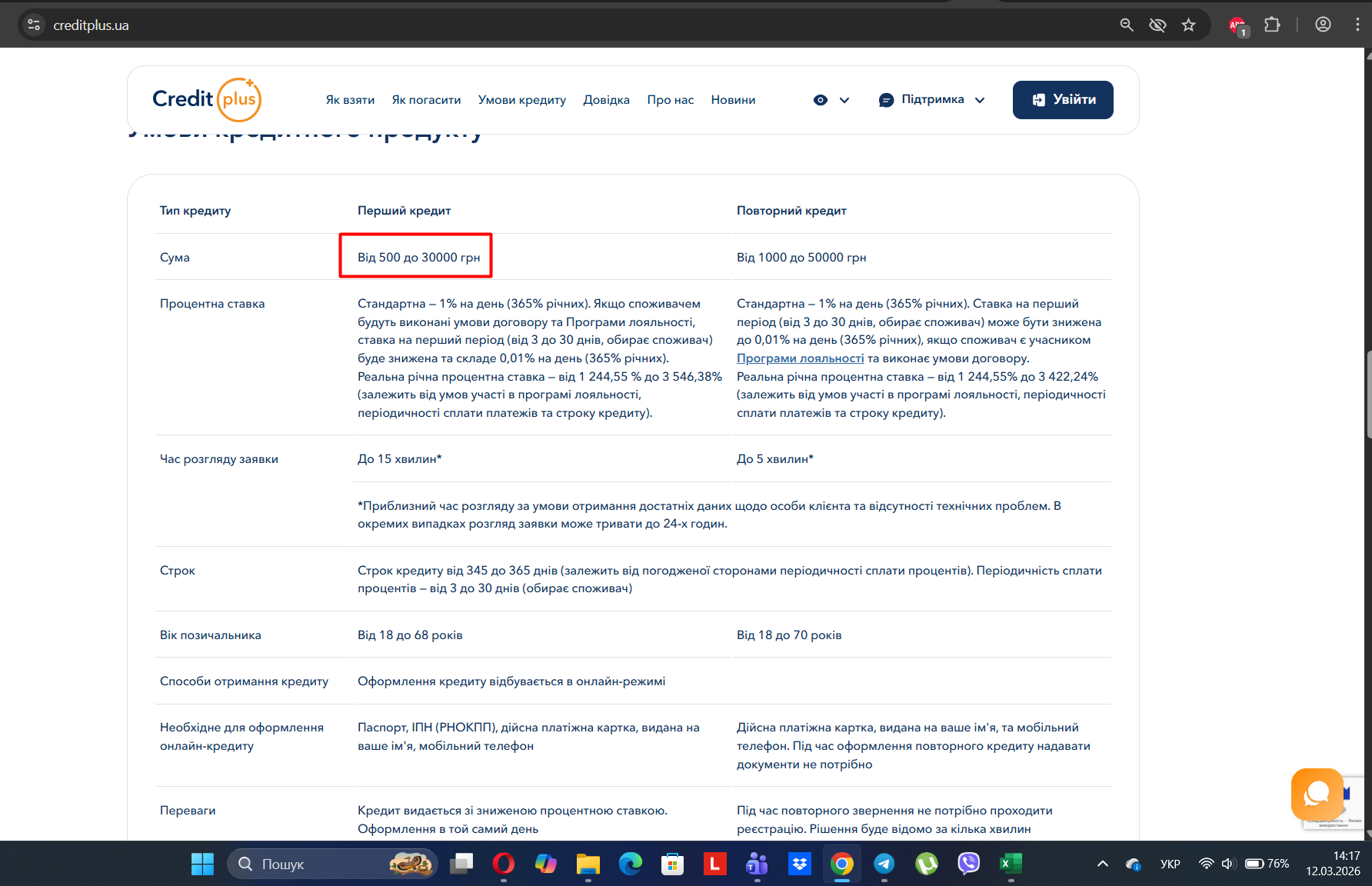Image resolution: width=1372 pixels, height=886 pixels.
Task: Click the 'Процентна ставка' row label
Action: pos(212,304)
